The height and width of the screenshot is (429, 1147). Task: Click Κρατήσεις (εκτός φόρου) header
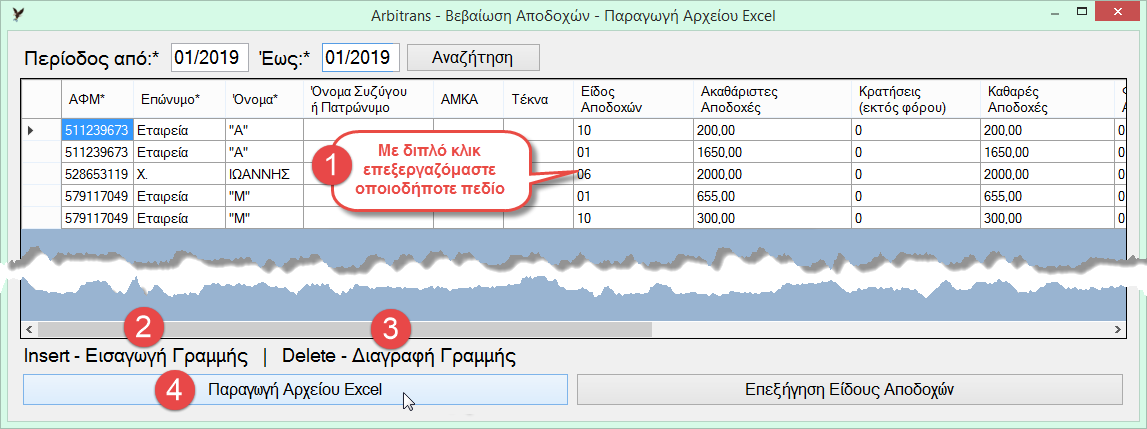(x=916, y=100)
